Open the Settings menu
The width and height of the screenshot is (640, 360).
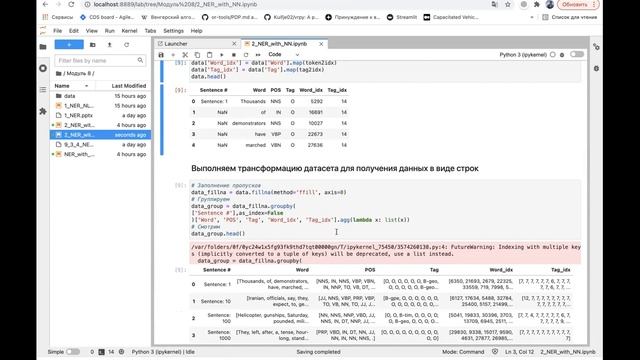click(173, 31)
